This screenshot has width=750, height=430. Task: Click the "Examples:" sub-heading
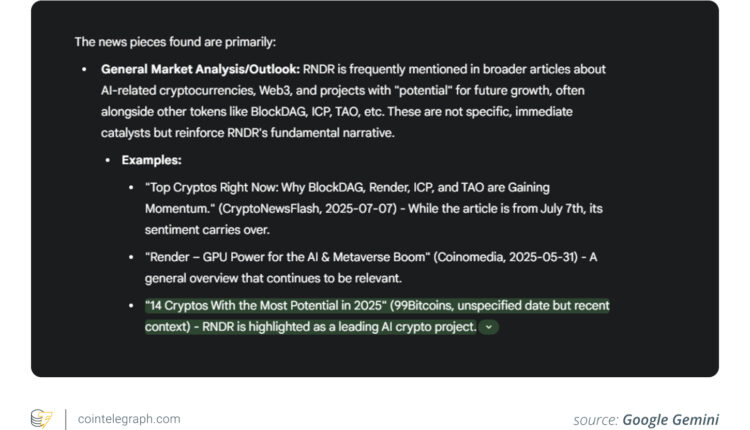point(153,159)
